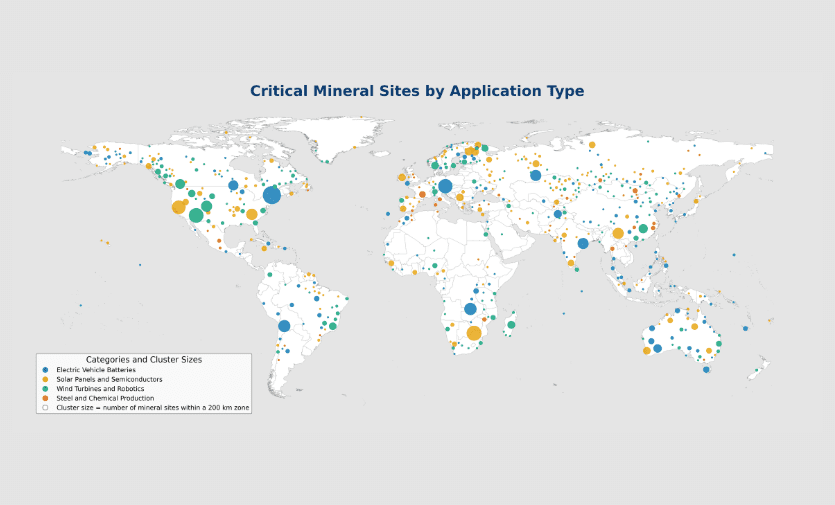The height and width of the screenshot is (505, 835).
Task: Click the blue cluster in central South America
Action: [x=284, y=326]
